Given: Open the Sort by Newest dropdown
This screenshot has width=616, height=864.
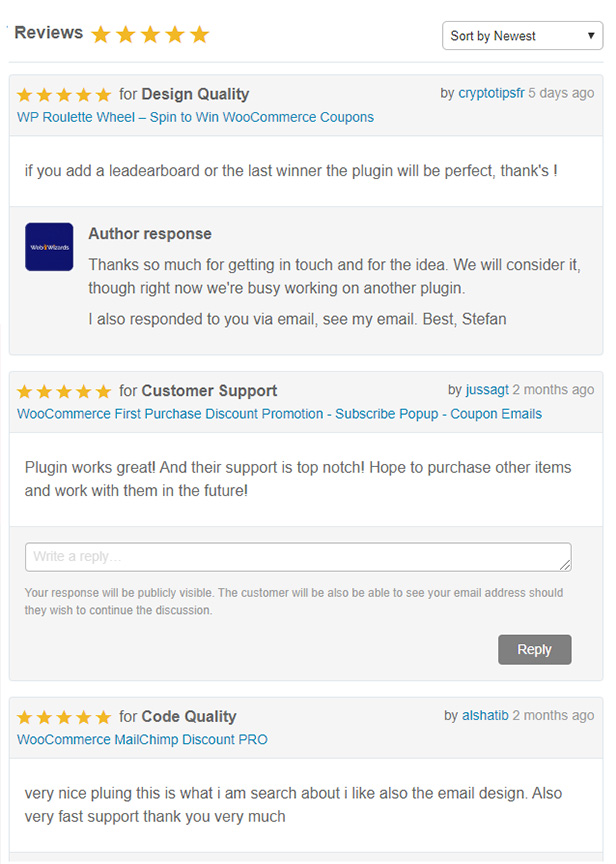Looking at the screenshot, I should click(x=522, y=36).
